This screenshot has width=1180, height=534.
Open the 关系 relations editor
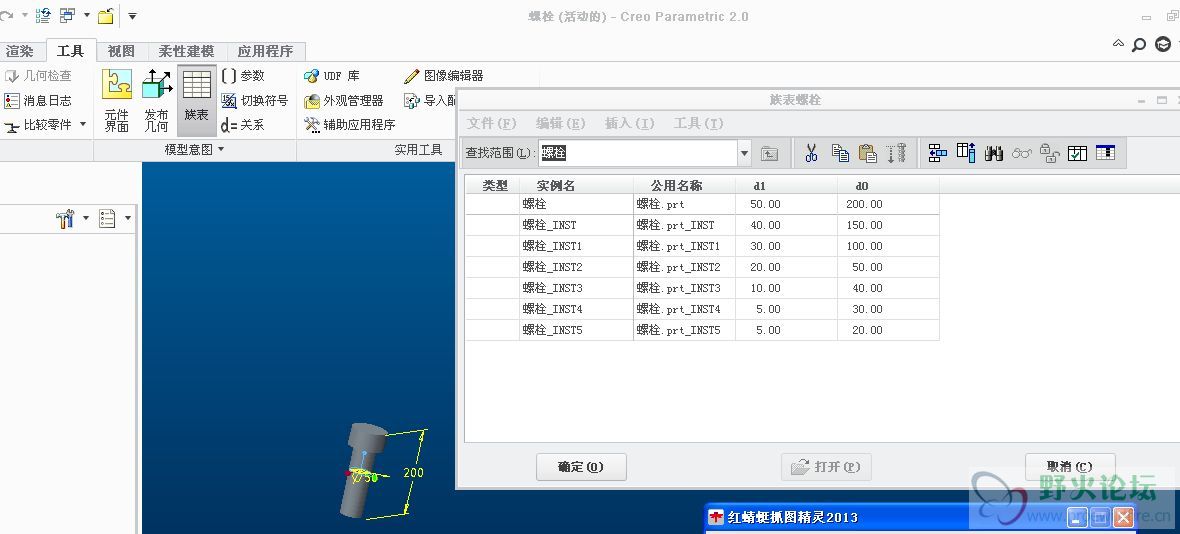(x=242, y=125)
